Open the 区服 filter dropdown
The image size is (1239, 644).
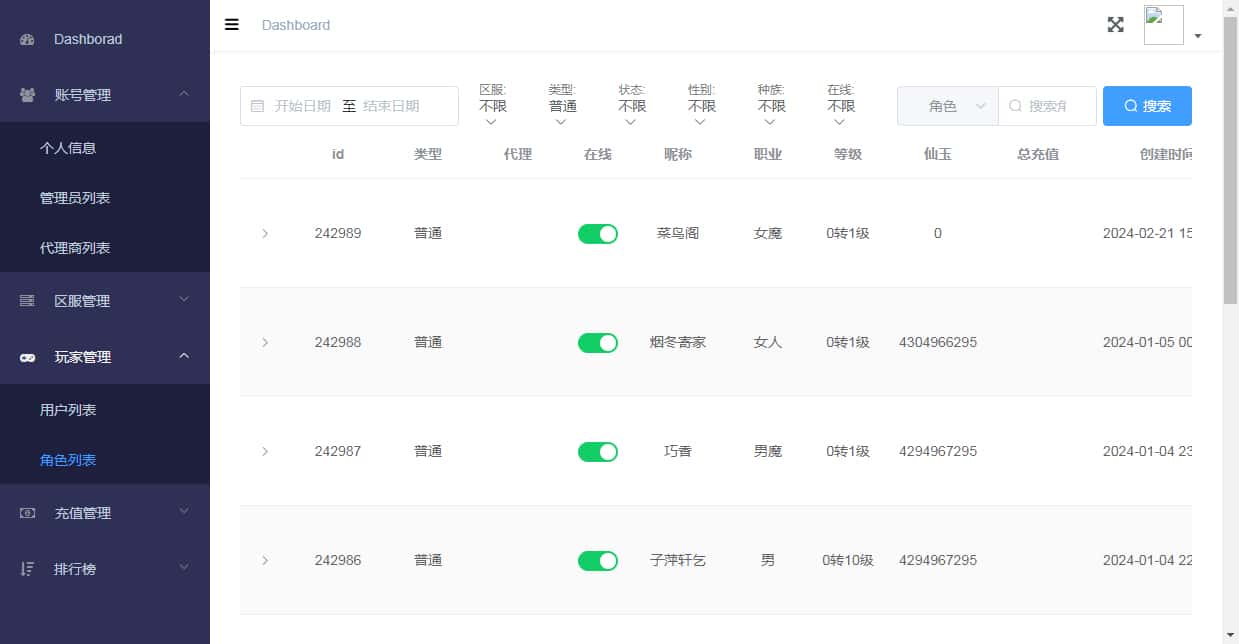click(x=491, y=107)
